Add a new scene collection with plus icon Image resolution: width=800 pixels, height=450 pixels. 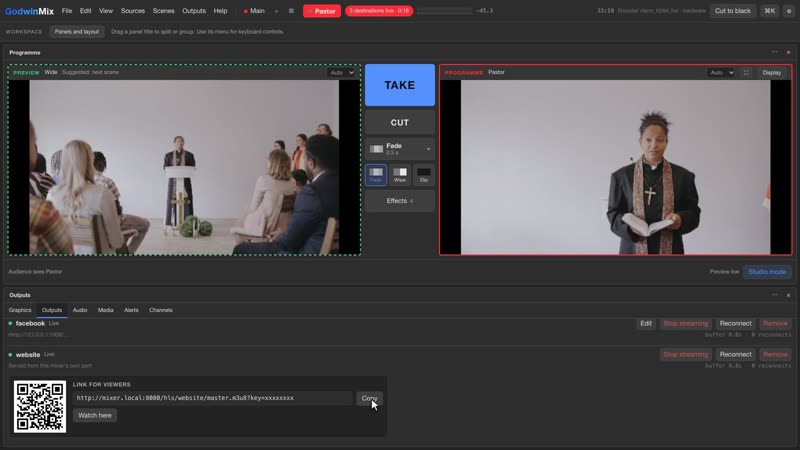coord(277,11)
